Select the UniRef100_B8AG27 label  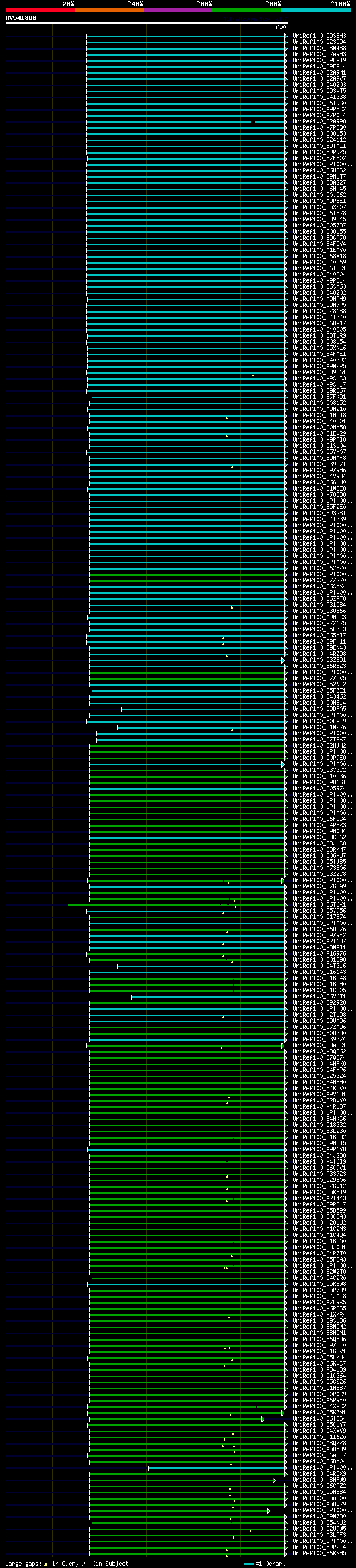319,182
